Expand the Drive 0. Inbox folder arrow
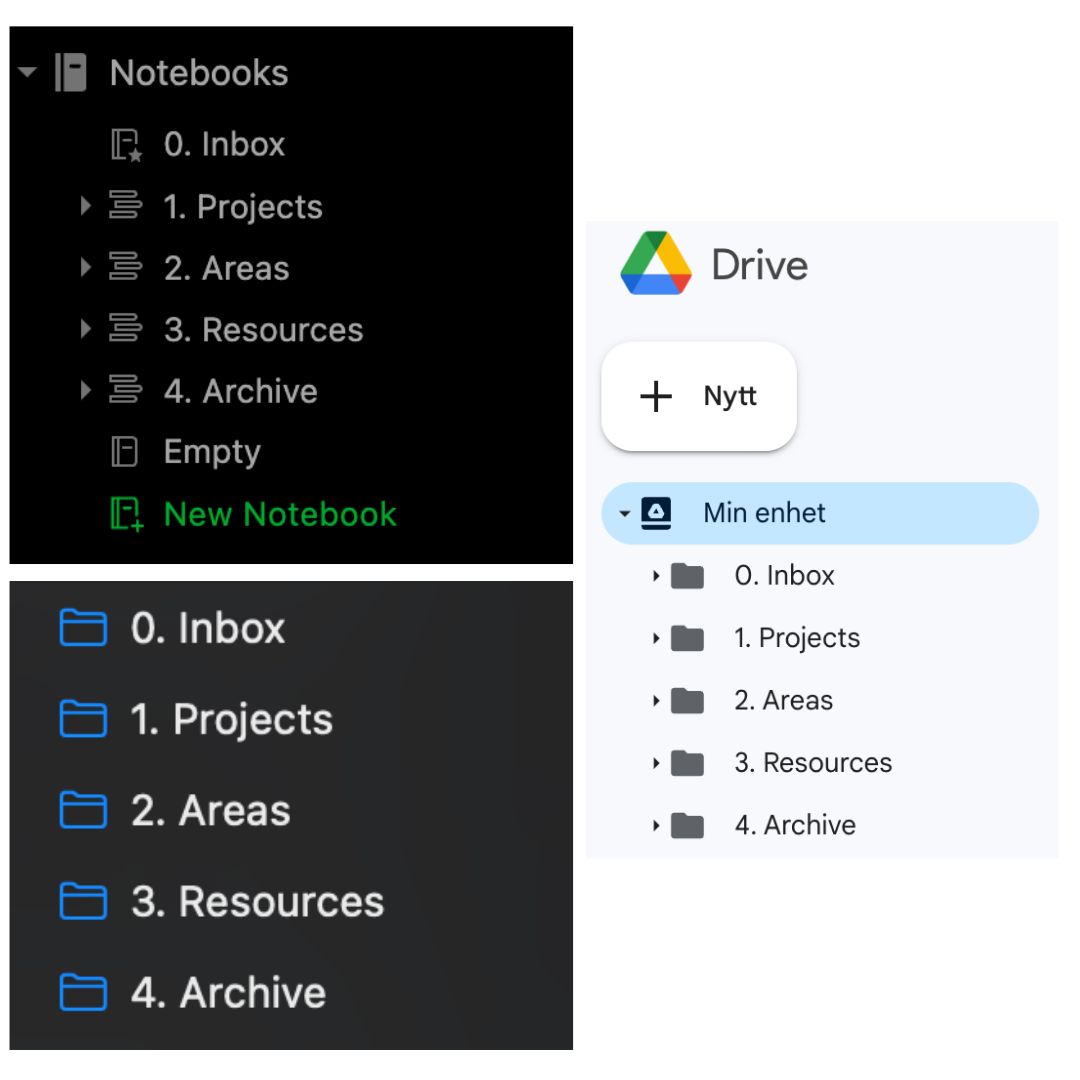This screenshot has height=1080, width=1080. pyautogui.click(x=656, y=576)
